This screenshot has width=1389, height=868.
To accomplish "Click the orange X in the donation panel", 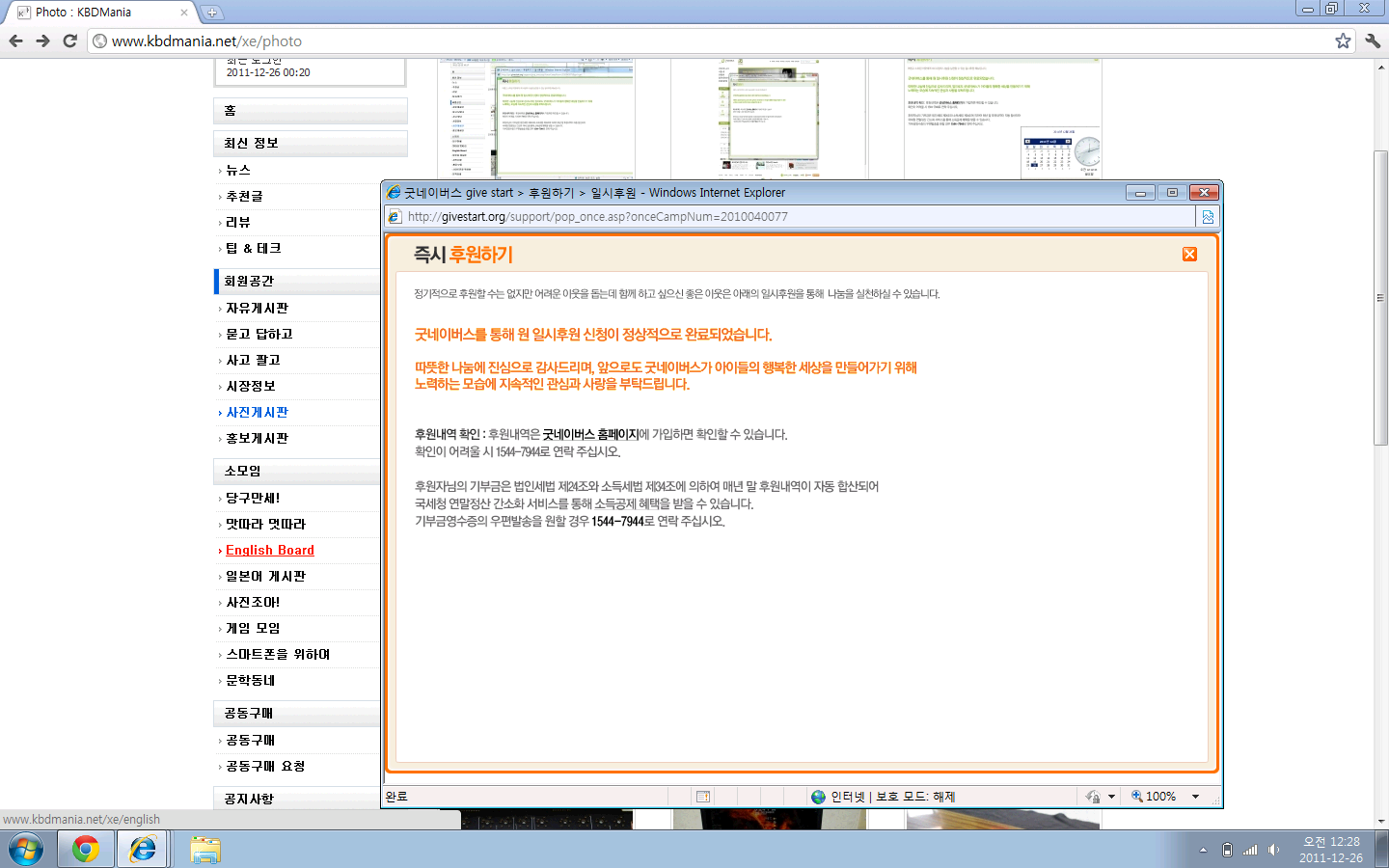I will (1189, 254).
